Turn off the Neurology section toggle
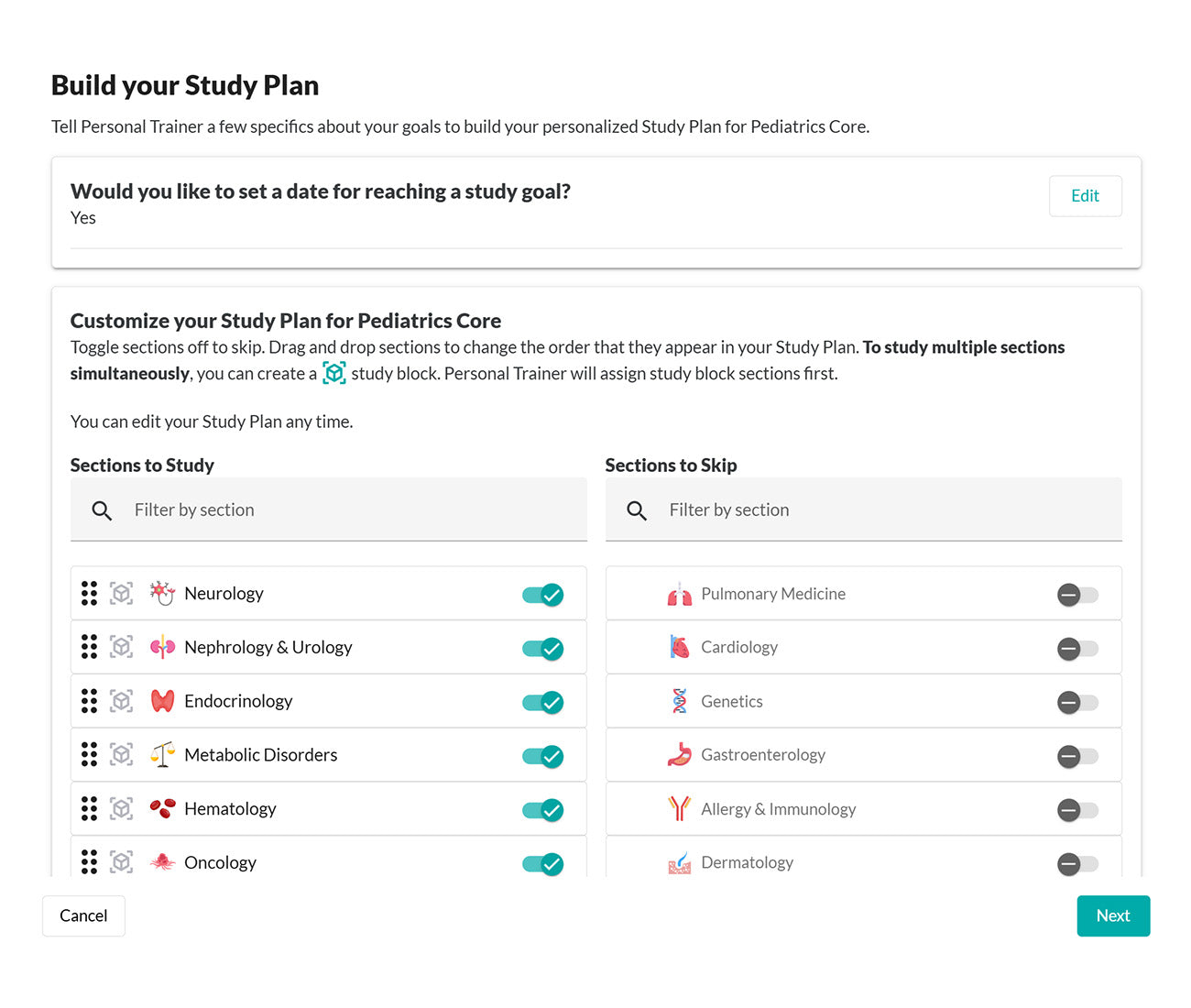Screen dimensions: 1191x1008 pos(542,595)
